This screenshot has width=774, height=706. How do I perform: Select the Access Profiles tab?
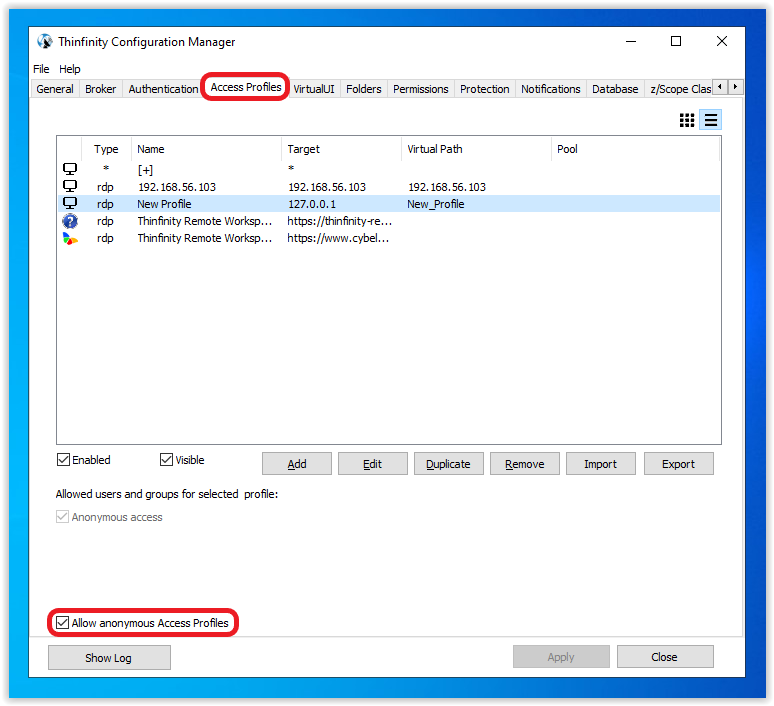246,87
